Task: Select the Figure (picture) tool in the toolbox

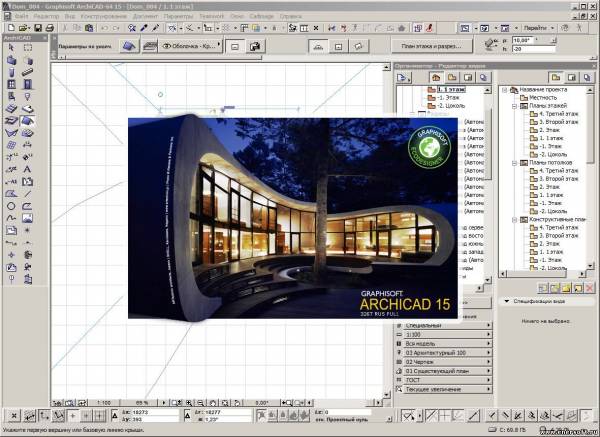Action: 27,218
